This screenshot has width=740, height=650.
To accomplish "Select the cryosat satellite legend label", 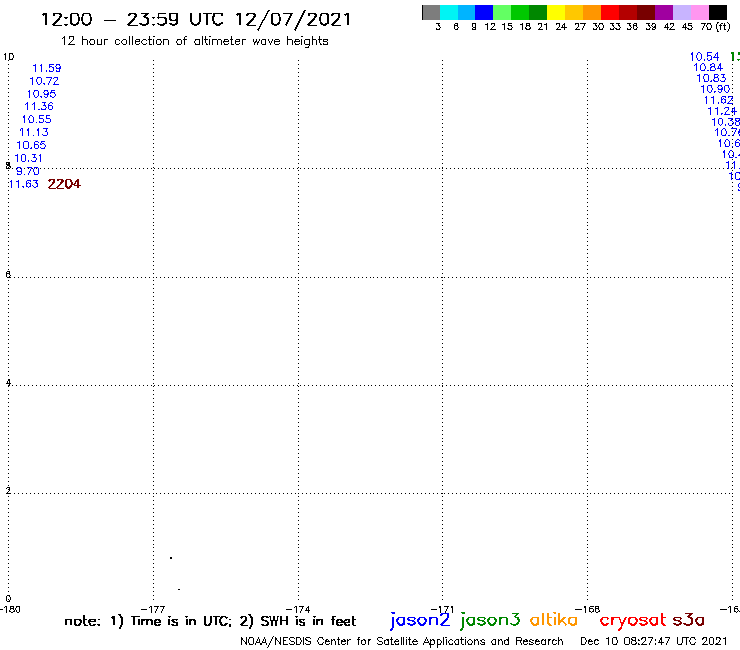I will click(633, 621).
